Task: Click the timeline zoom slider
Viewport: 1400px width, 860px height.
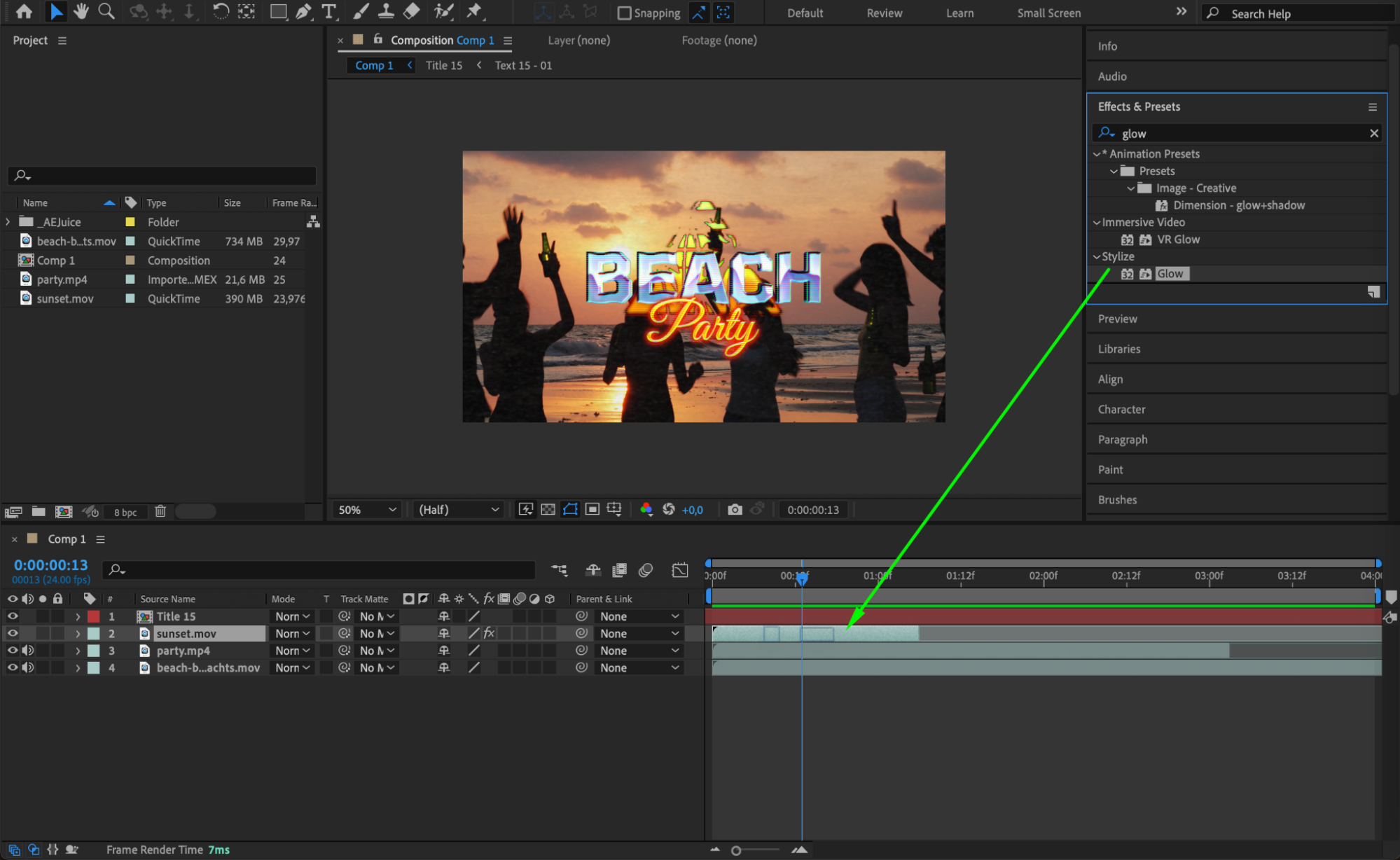Action: pyautogui.click(x=737, y=850)
